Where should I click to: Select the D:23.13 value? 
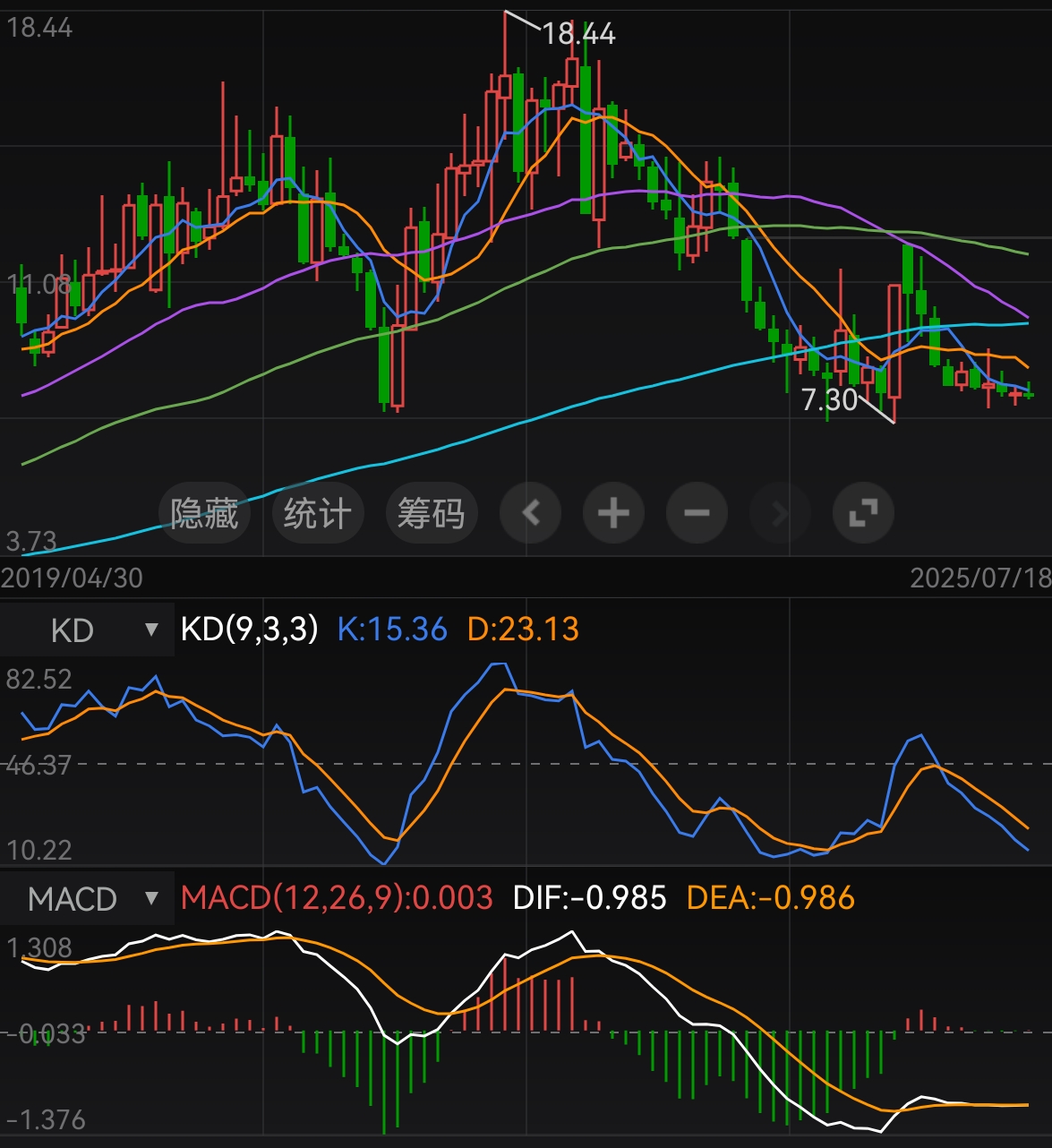[523, 629]
